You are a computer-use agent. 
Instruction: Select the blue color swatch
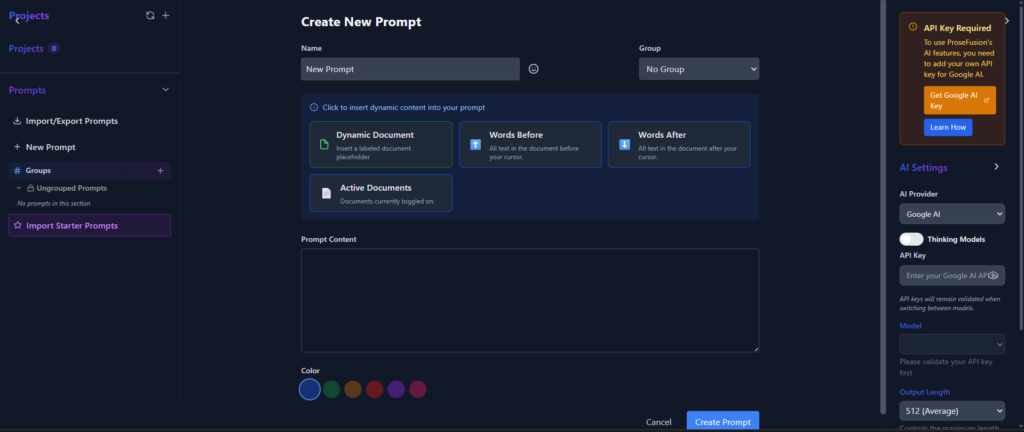click(x=310, y=390)
